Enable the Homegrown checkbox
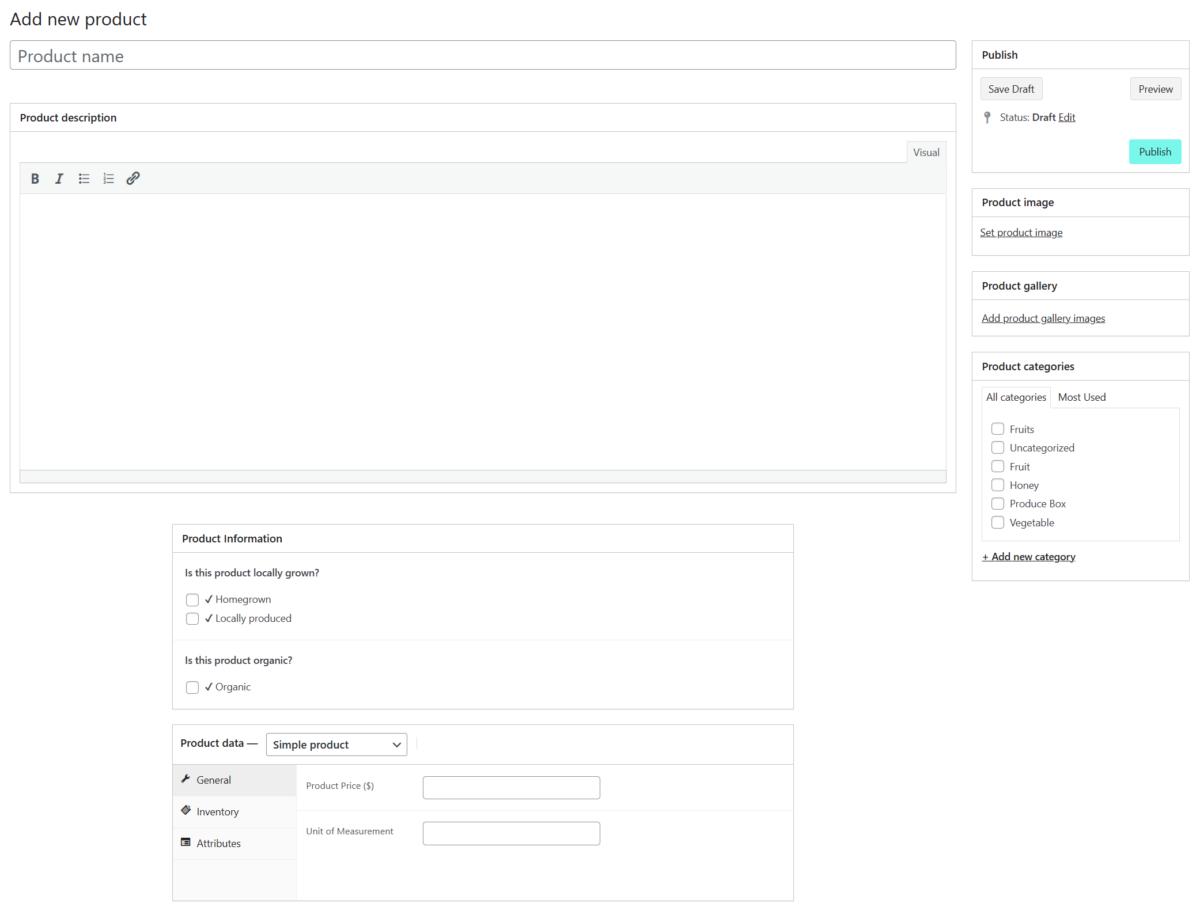Screen dimensions: 1200x919 point(192,599)
